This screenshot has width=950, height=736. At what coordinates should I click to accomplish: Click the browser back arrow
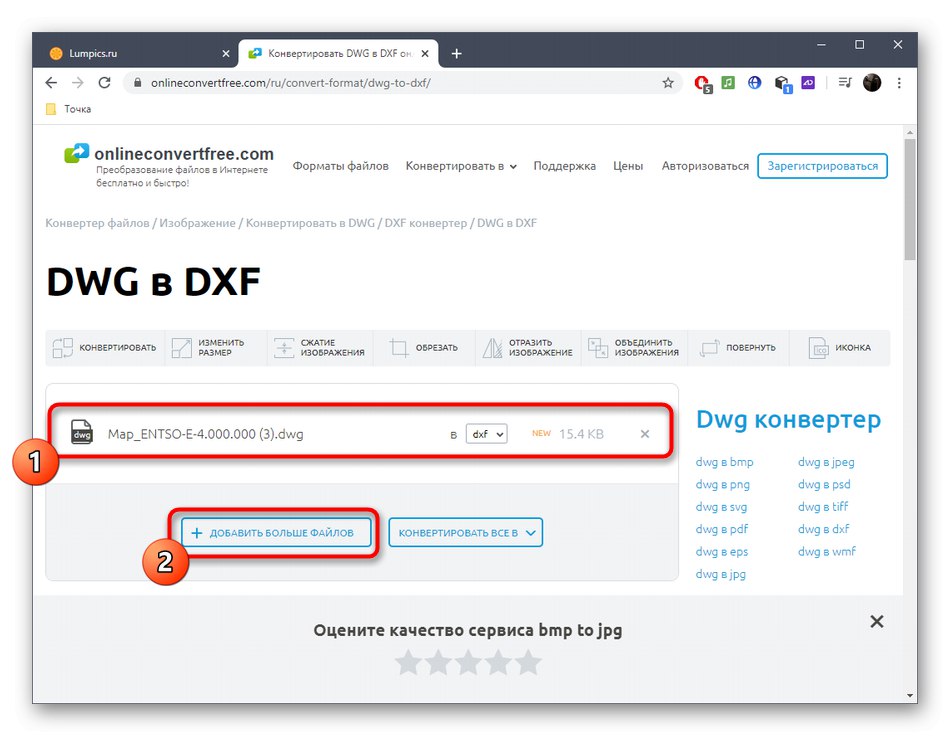pos(51,83)
